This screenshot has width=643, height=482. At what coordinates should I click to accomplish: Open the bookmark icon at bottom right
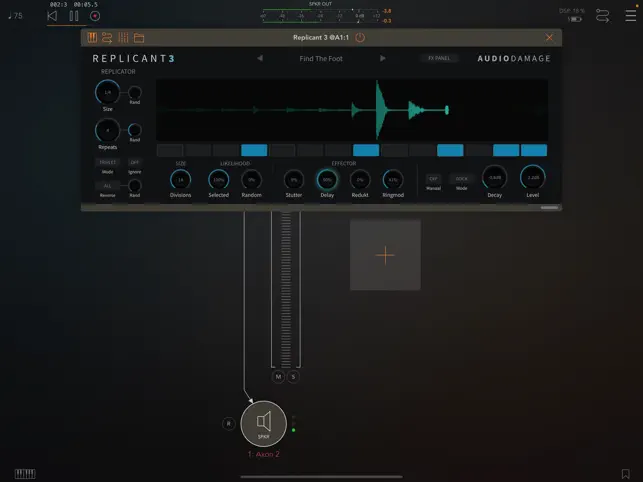[x=625, y=474]
